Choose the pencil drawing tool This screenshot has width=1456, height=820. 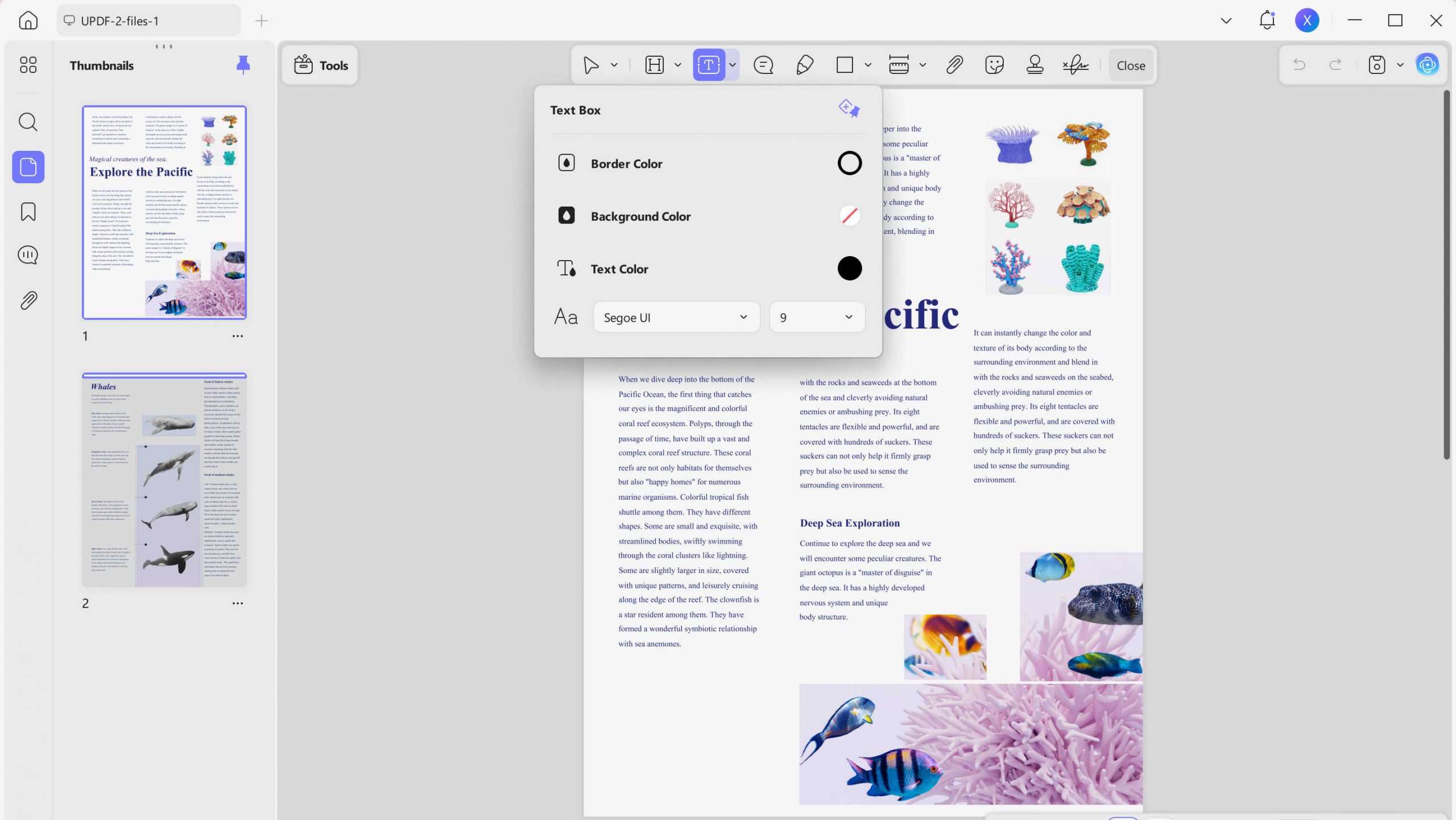click(x=804, y=65)
